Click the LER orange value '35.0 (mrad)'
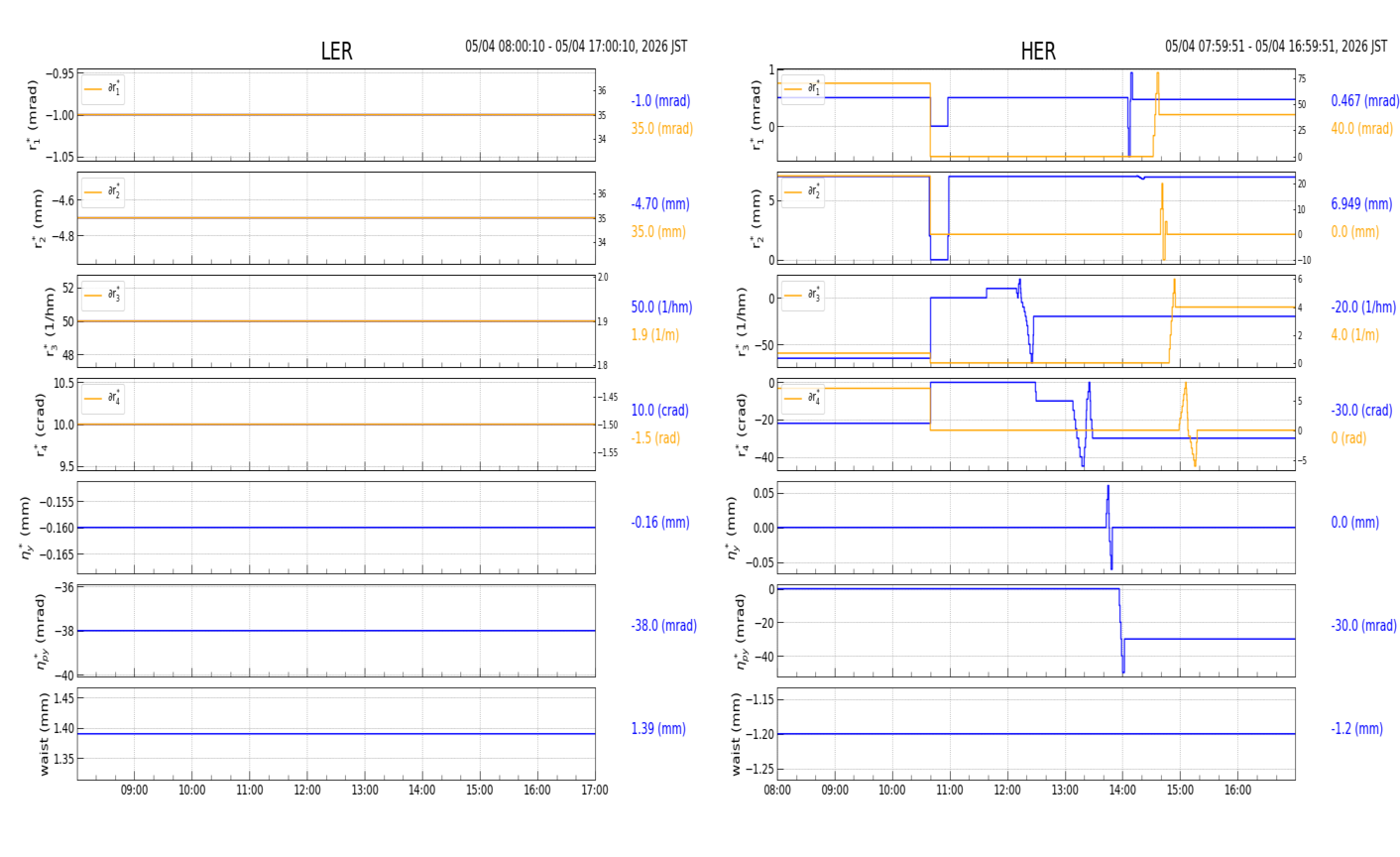 pos(662,129)
